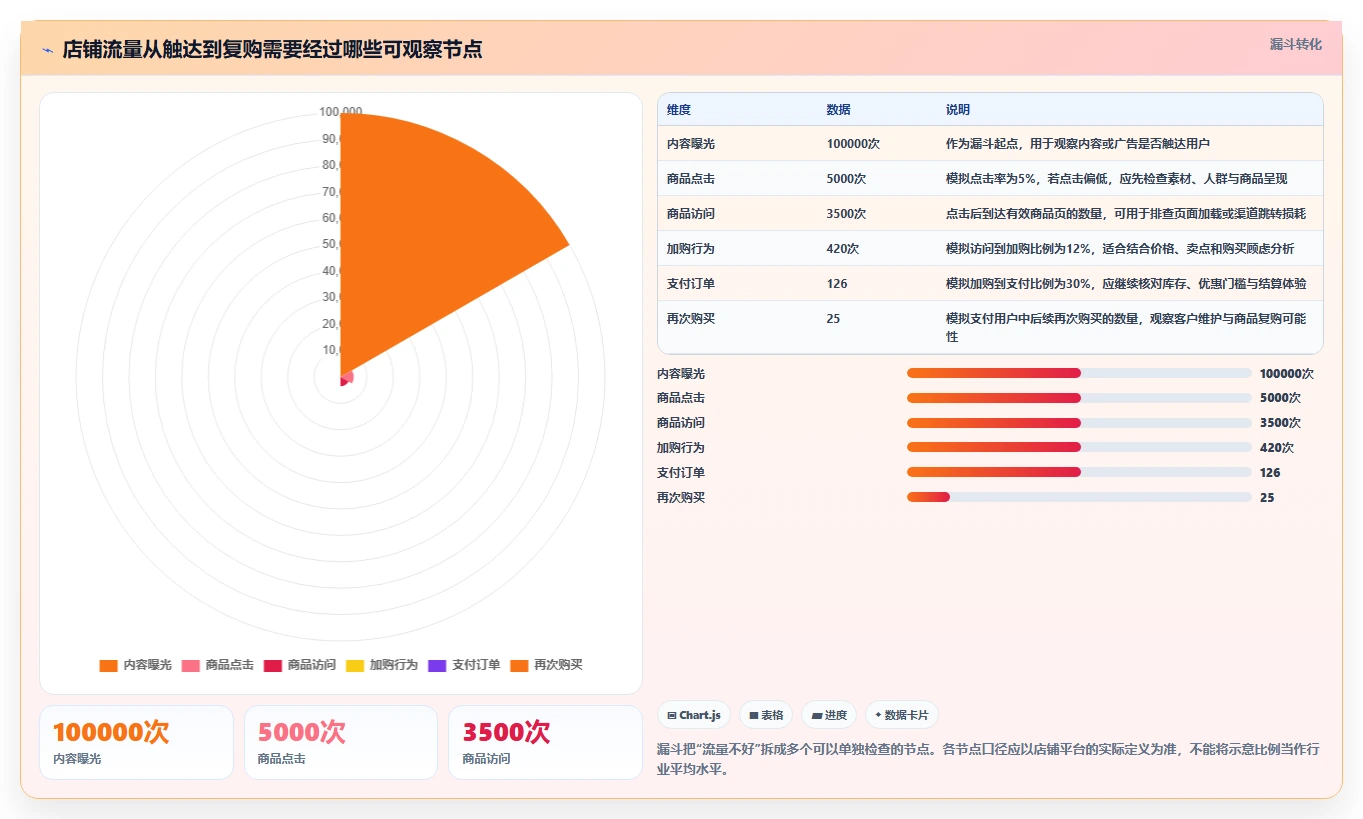This screenshot has width=1363, height=819.
Task: Click the 表格 tag chip
Action: click(x=766, y=715)
